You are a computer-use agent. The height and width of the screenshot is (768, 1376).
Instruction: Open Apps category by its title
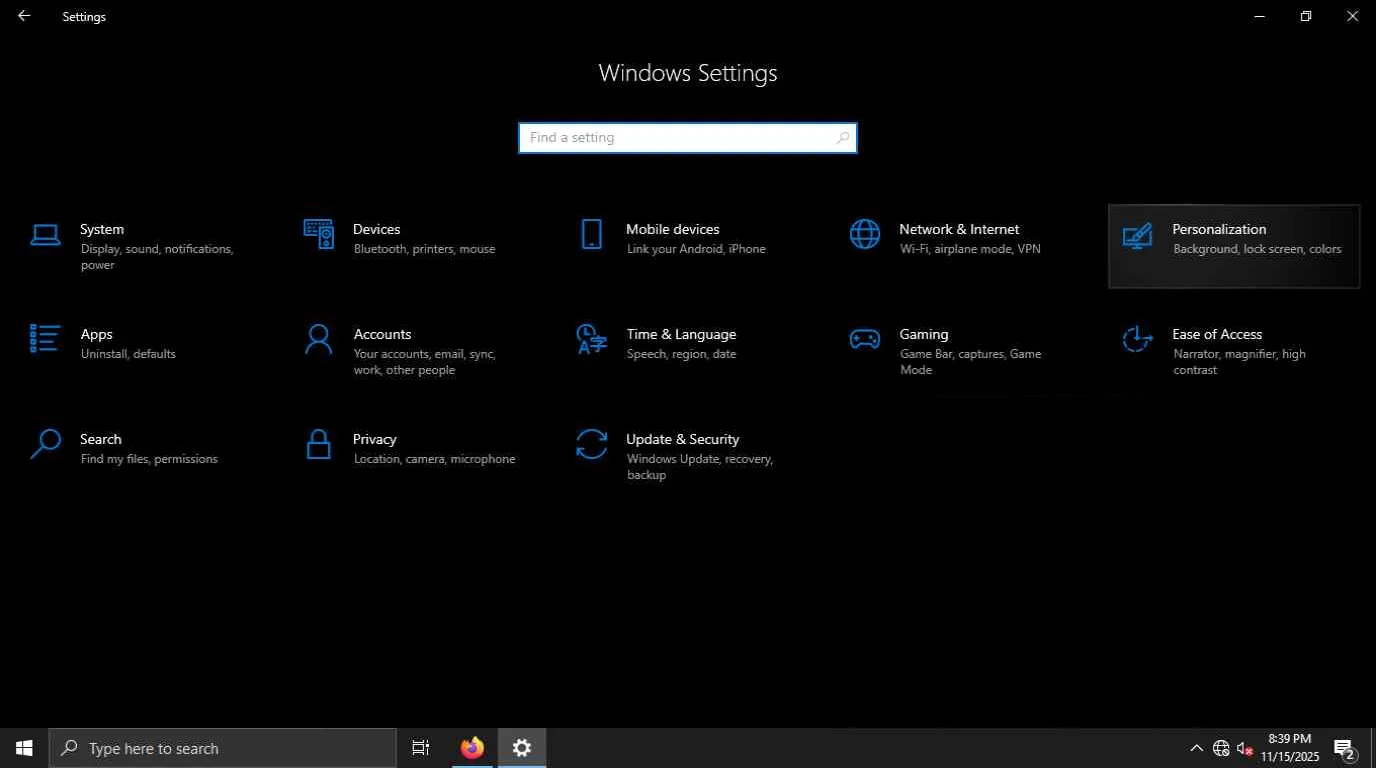[x=97, y=334]
